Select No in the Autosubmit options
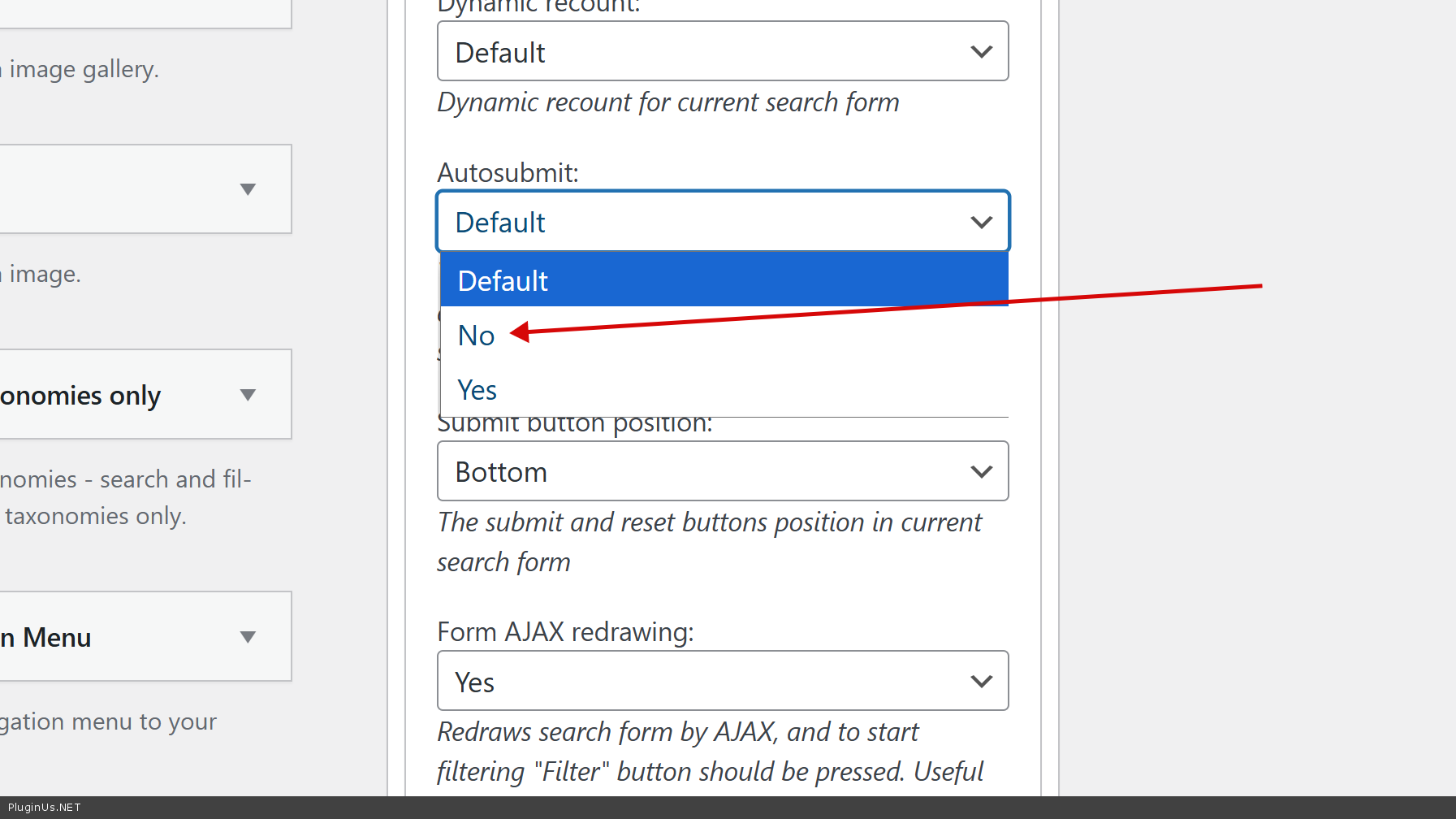 [477, 336]
